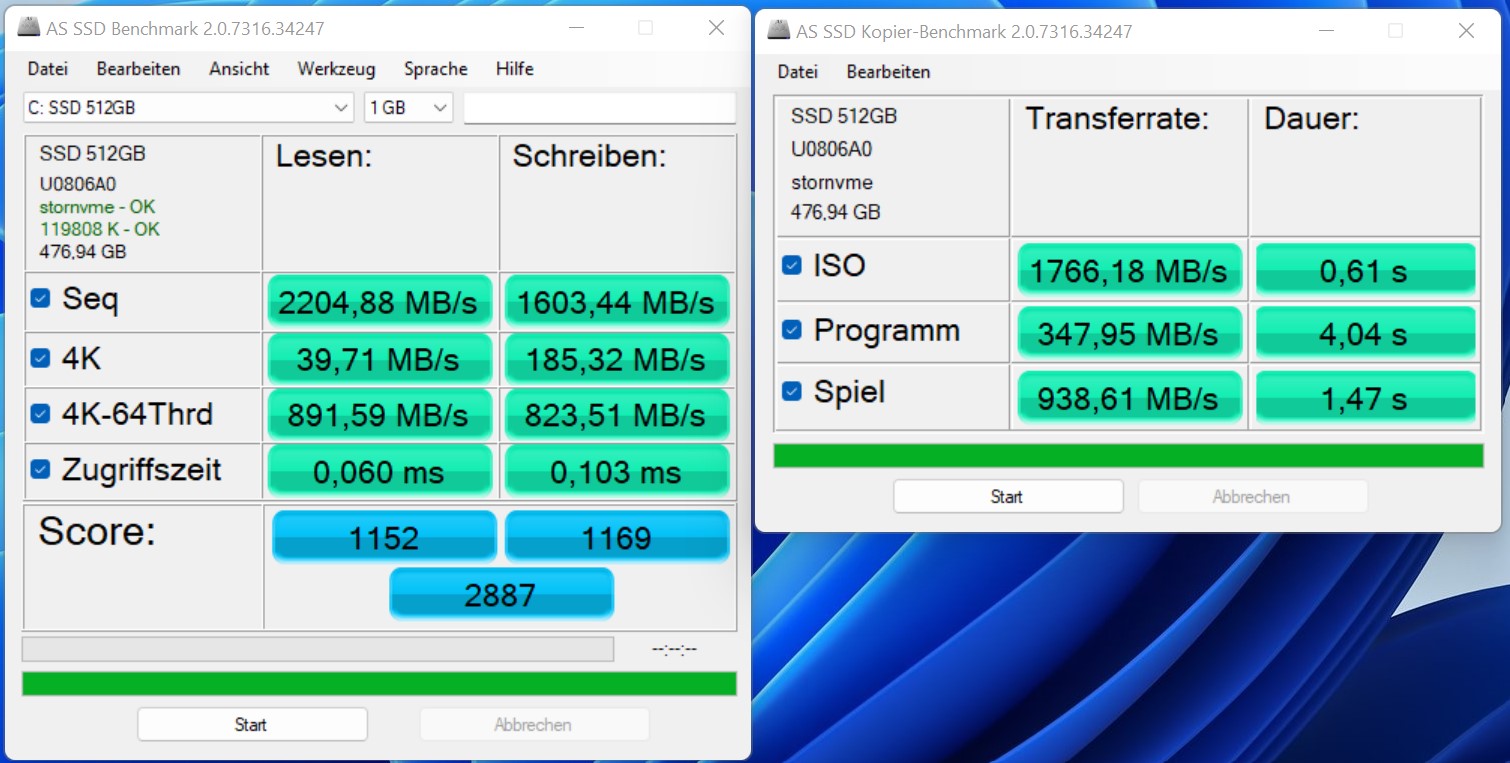Click 476,94 GB capacity in AS SSD Benchmark
The height and width of the screenshot is (763, 1510).
pyautogui.click(x=83, y=252)
